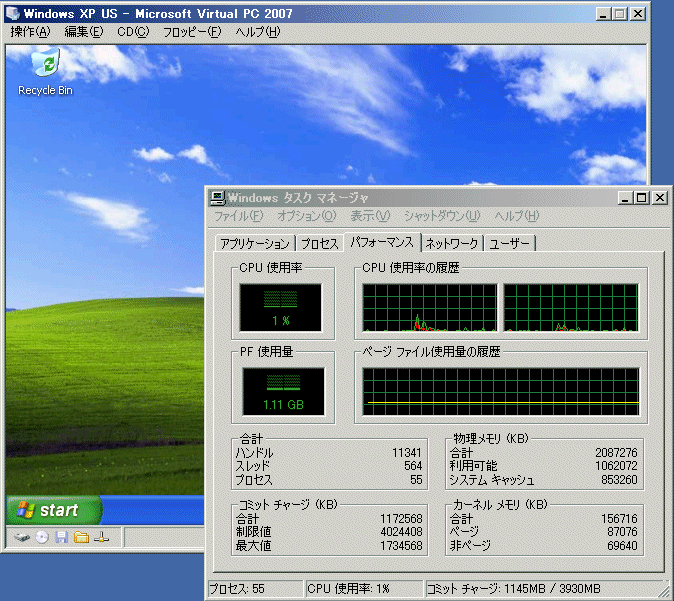Maximize the Task Manager window
674x601 pixels.
[641, 198]
